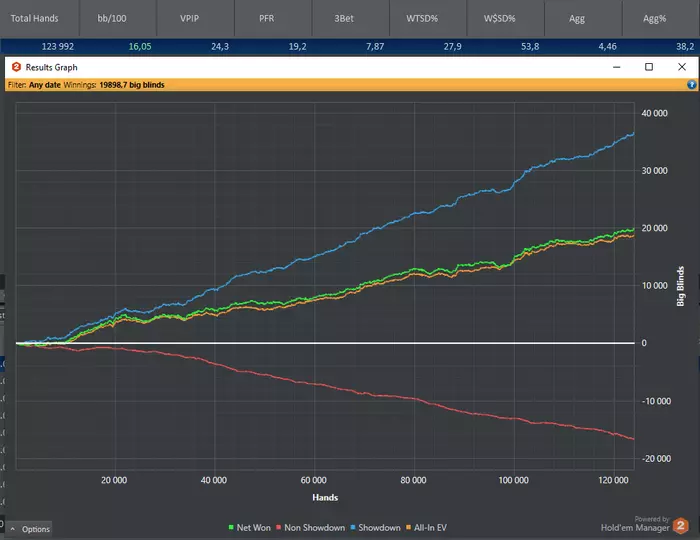The image size is (700, 540).
Task: Click the 30 000 y-axis label
Action: [654, 171]
